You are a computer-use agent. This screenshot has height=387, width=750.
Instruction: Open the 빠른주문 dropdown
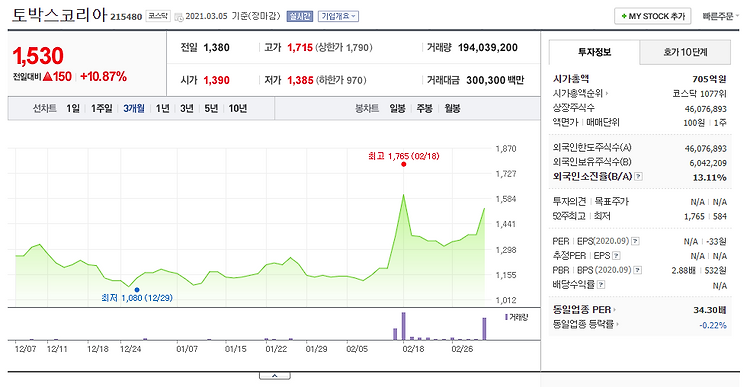(x=720, y=16)
